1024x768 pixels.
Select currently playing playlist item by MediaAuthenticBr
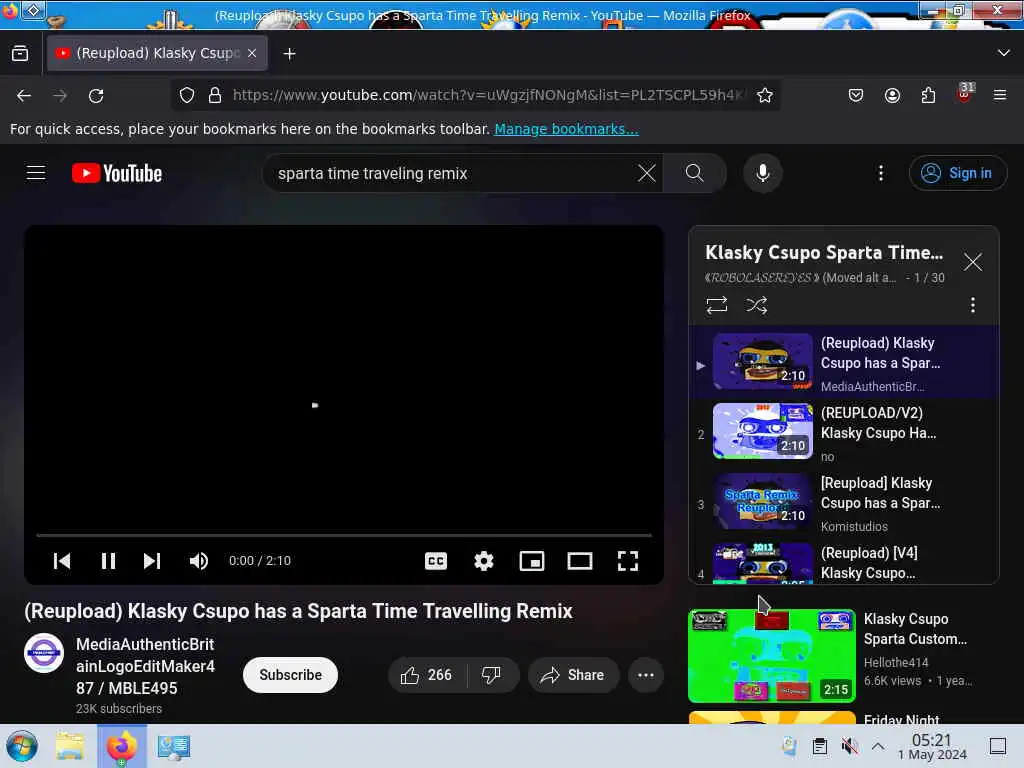tap(844, 364)
